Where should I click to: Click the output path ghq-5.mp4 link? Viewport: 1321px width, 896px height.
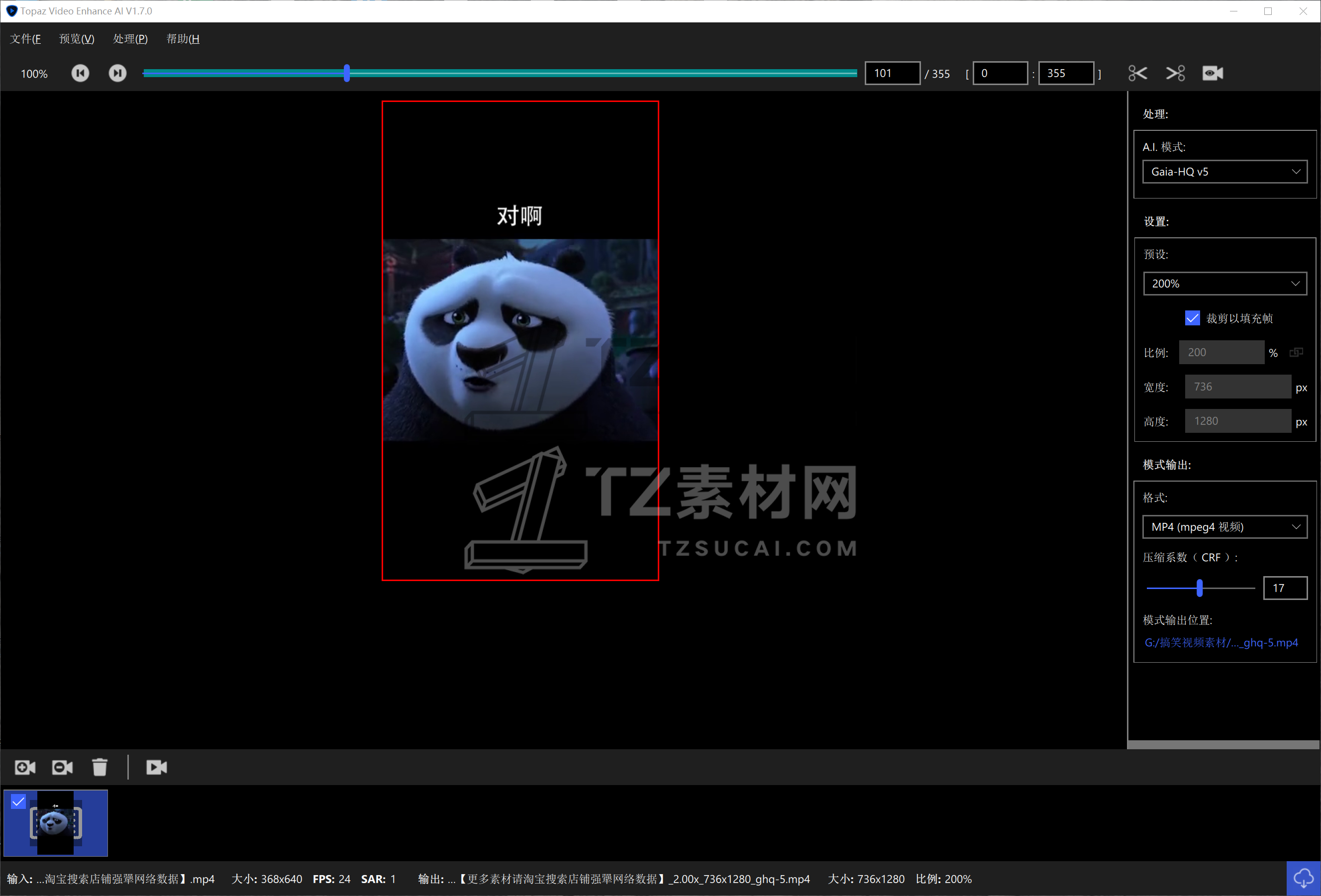pyautogui.click(x=1221, y=642)
